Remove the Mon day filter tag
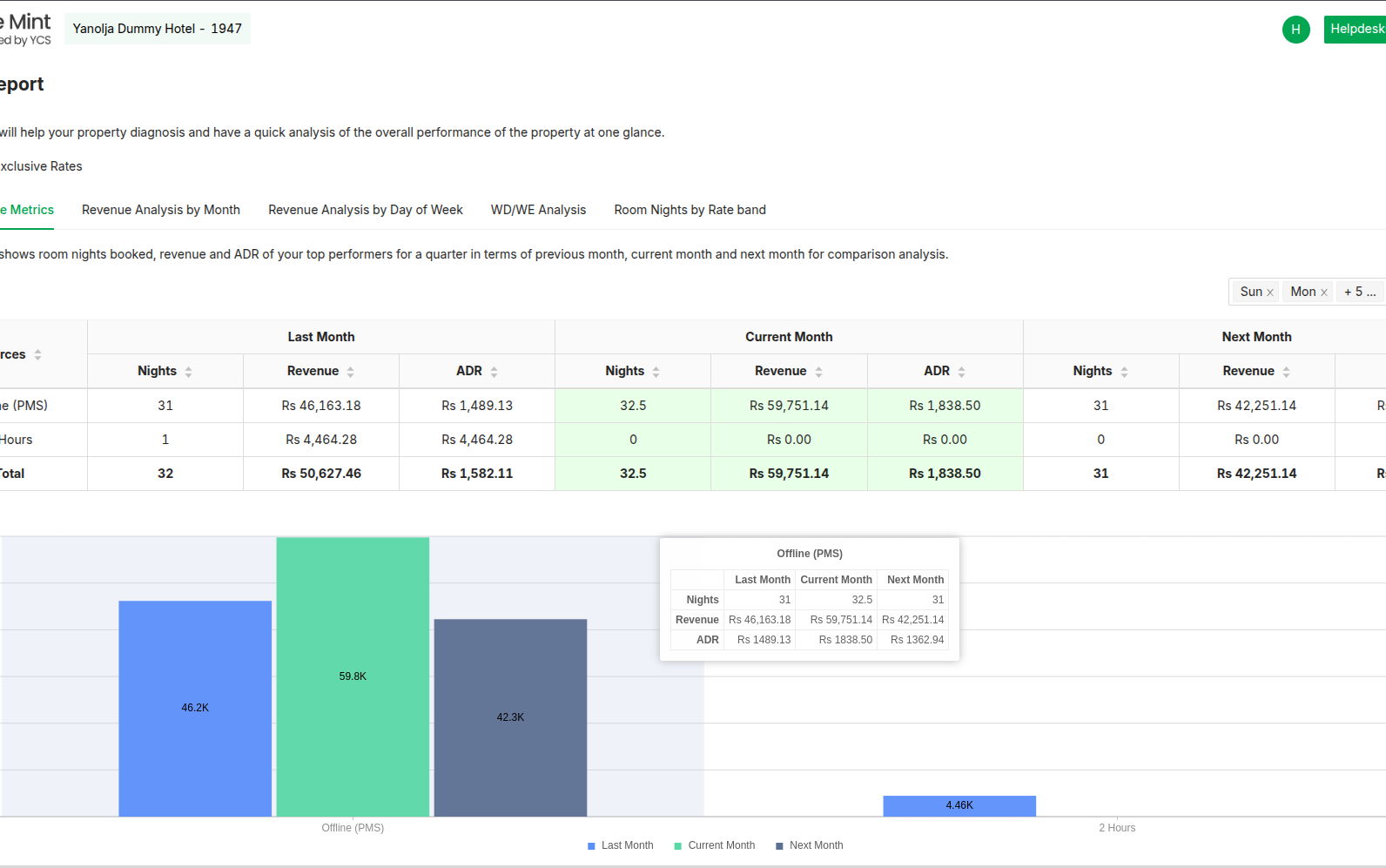This screenshot has height=868, width=1386. (1324, 293)
